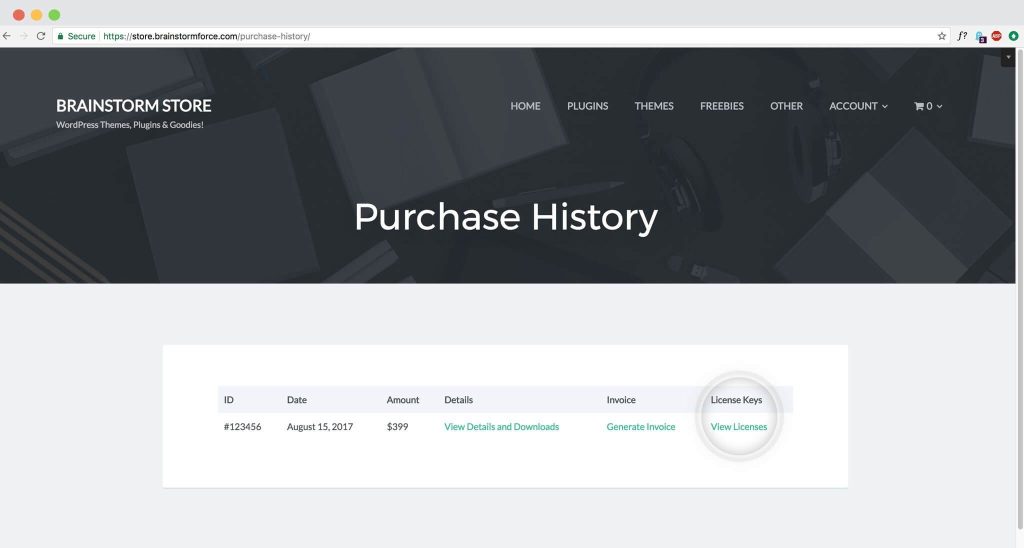Reload the page with refresh icon
This screenshot has width=1024, height=548.
tap(40, 36)
